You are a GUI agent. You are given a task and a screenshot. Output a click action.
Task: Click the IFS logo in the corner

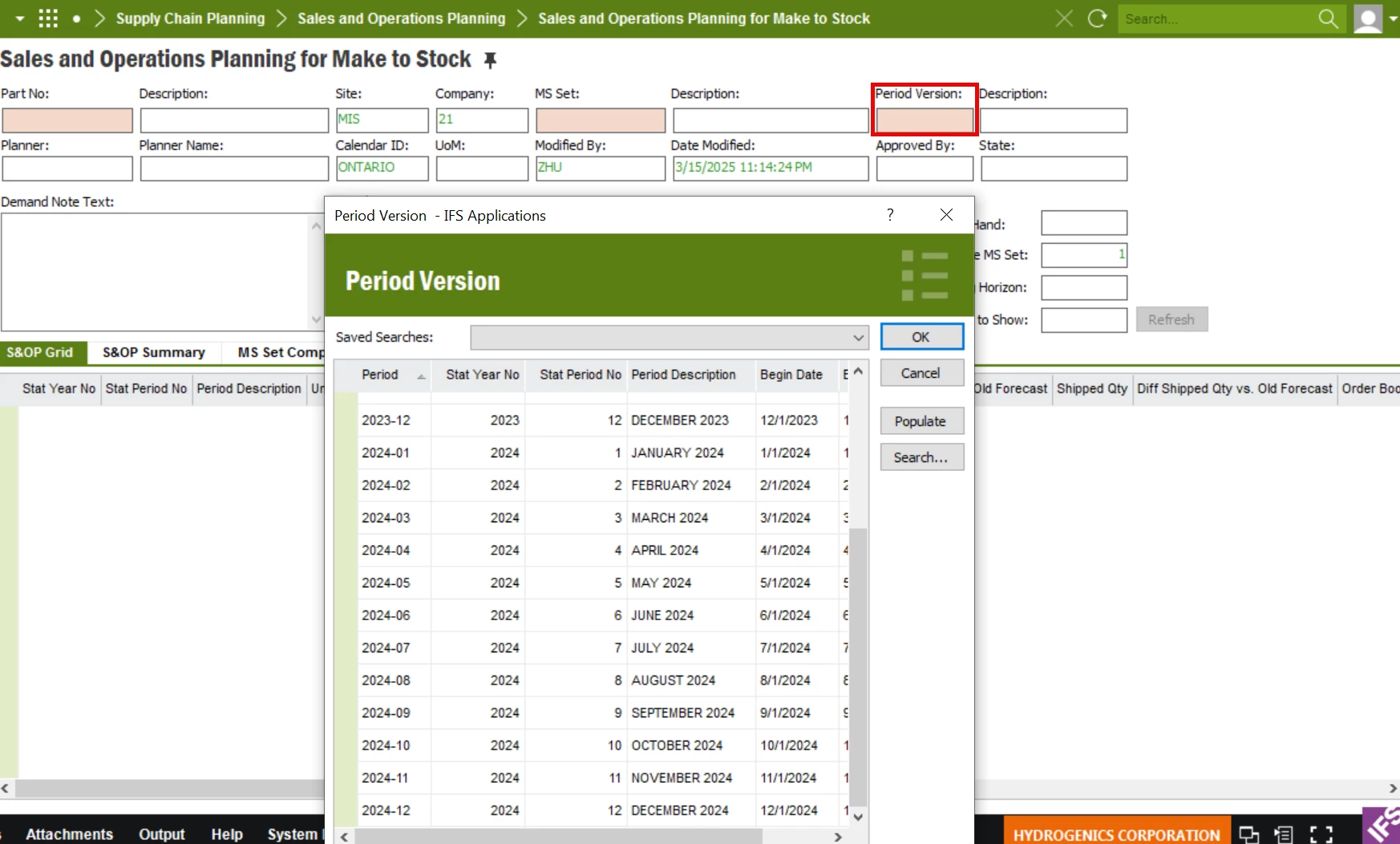1382,826
